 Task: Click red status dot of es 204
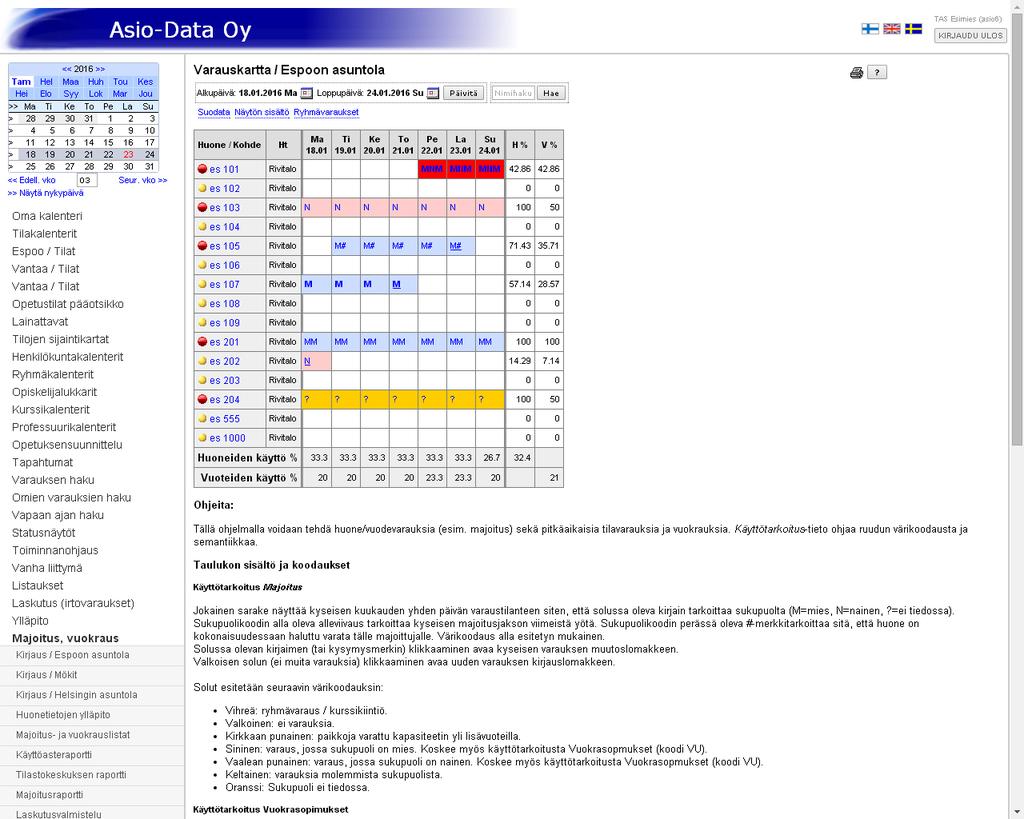202,399
